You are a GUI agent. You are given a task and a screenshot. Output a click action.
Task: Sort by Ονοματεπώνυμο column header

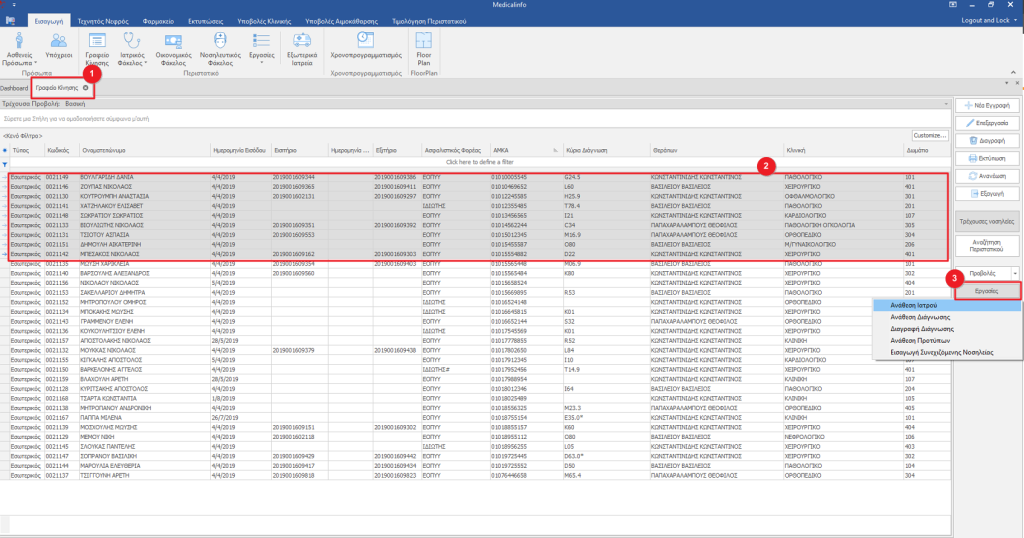pos(105,149)
